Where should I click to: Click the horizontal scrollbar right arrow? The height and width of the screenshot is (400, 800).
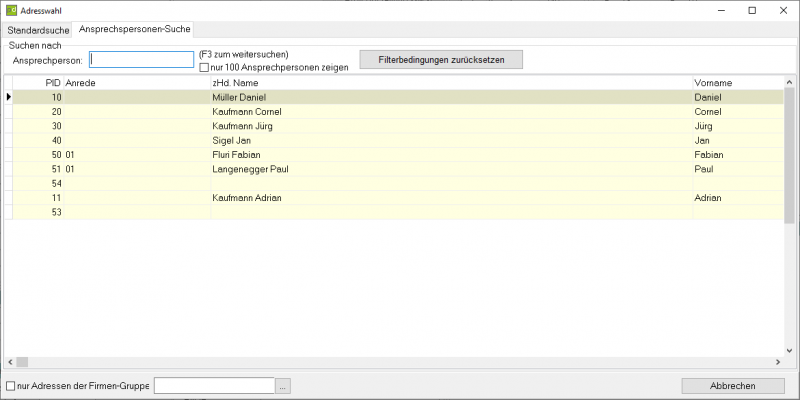778,362
